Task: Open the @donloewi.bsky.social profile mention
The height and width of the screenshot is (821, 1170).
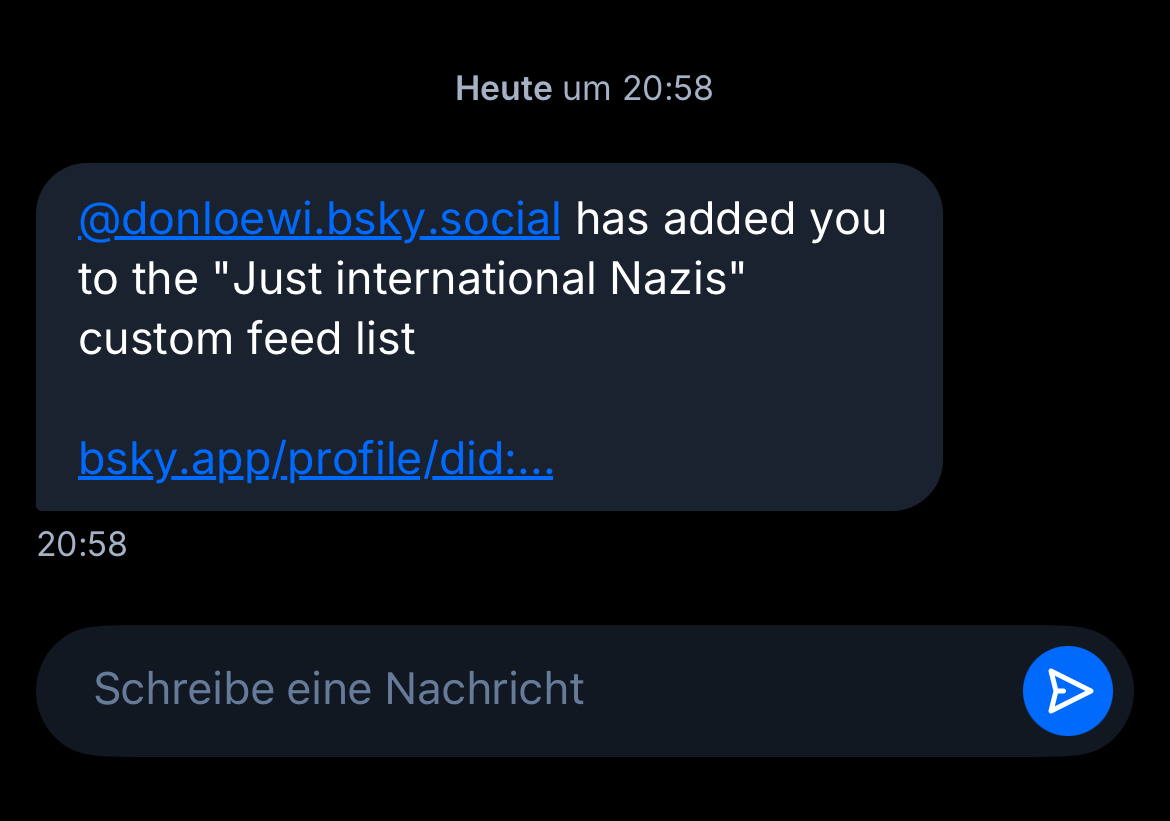Action: (x=319, y=219)
